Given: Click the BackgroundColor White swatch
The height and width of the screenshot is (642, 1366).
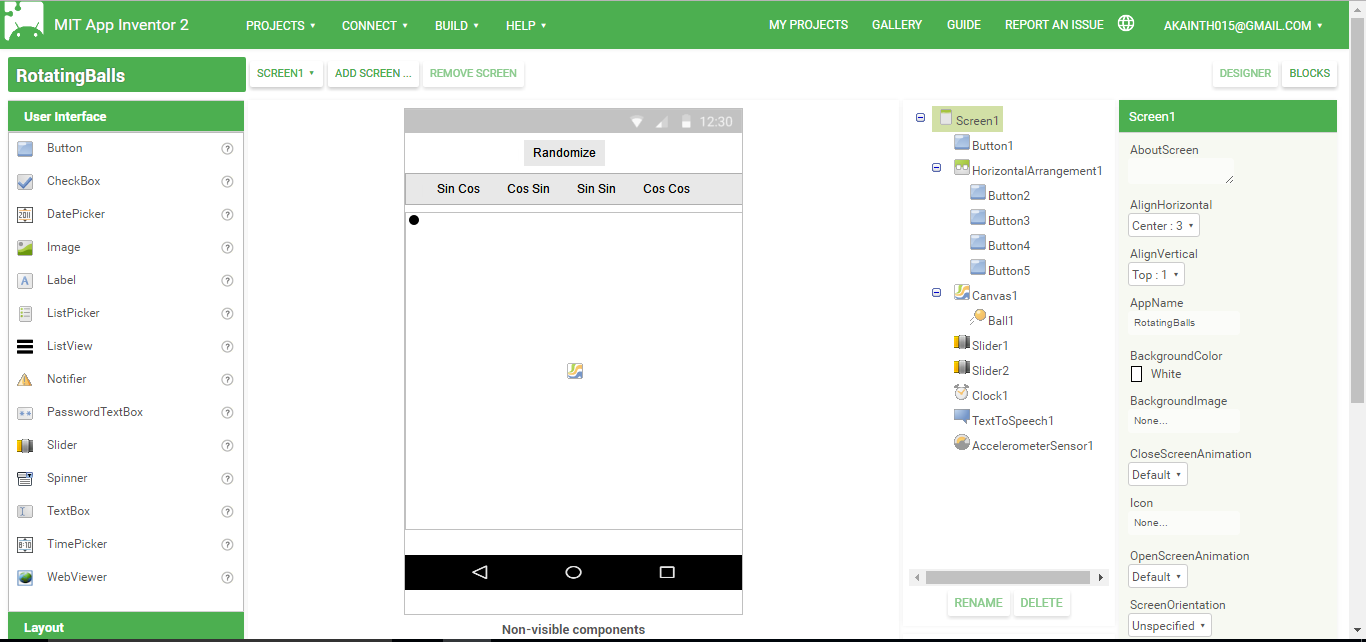Looking at the screenshot, I should point(1136,374).
